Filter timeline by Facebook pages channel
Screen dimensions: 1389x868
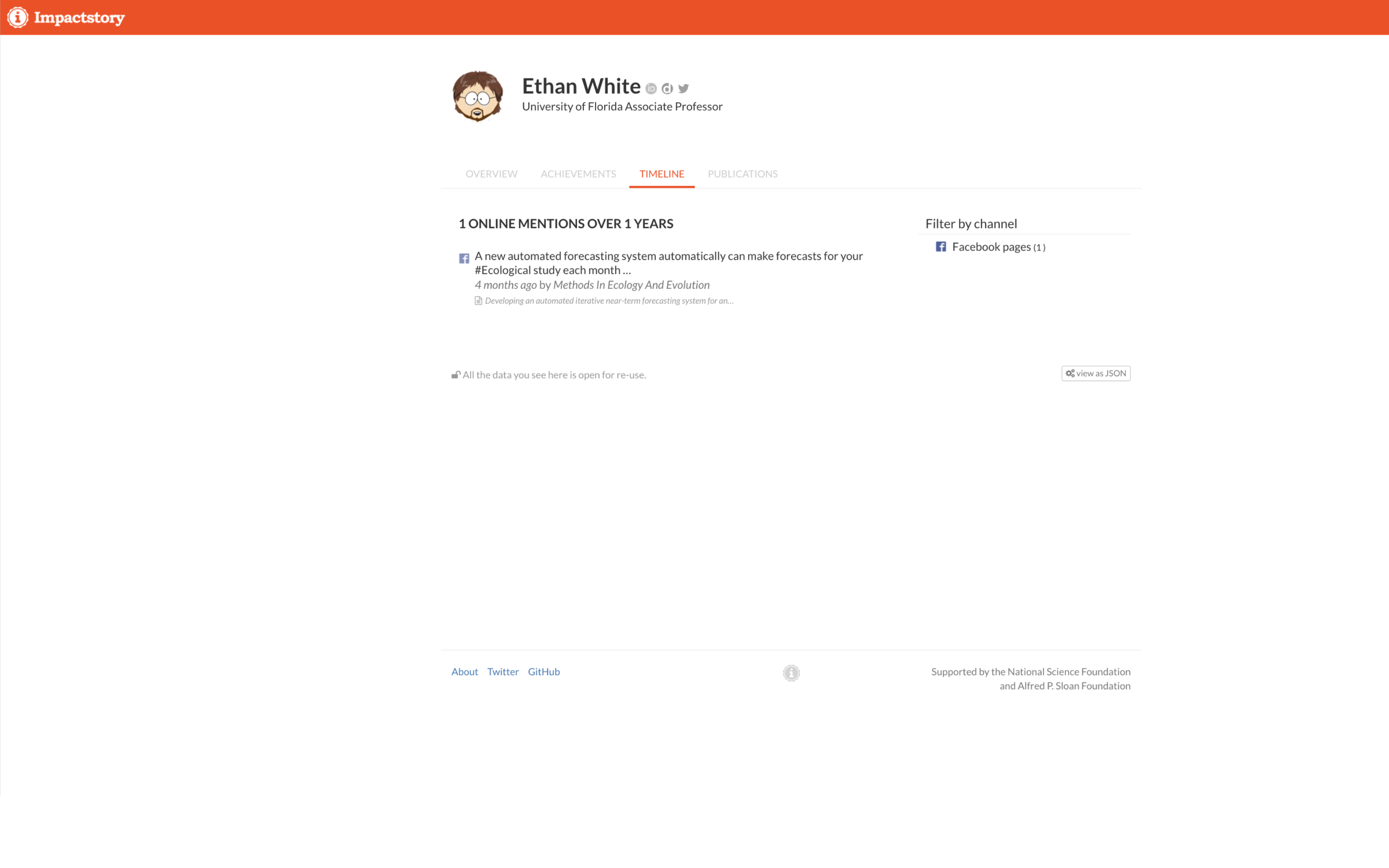[x=991, y=247]
